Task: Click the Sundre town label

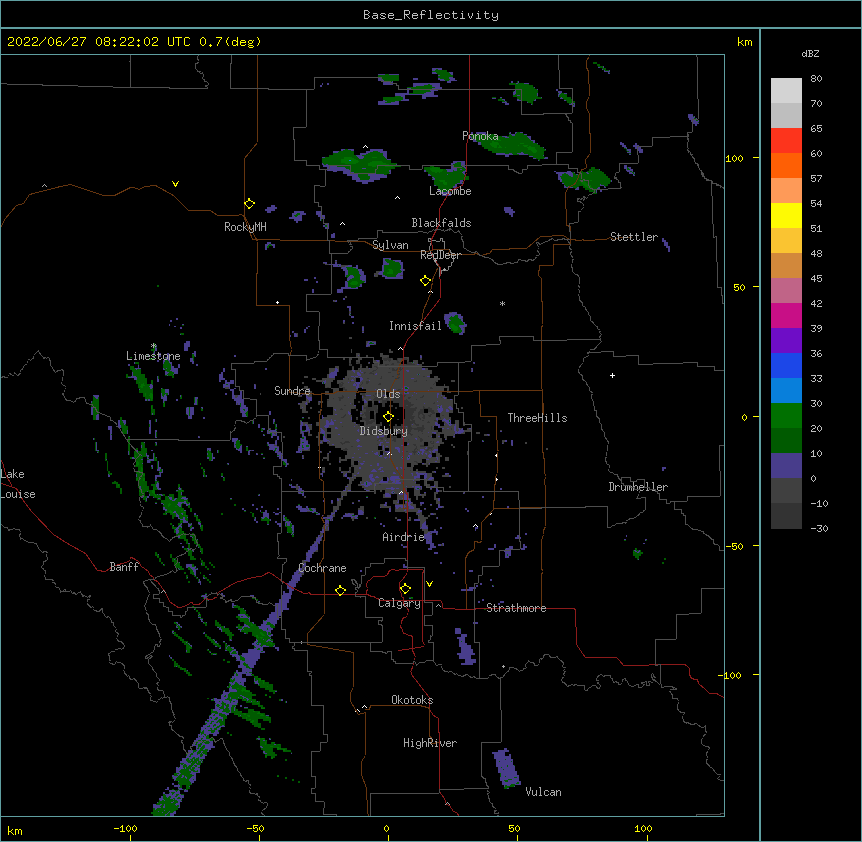Action: 292,391
